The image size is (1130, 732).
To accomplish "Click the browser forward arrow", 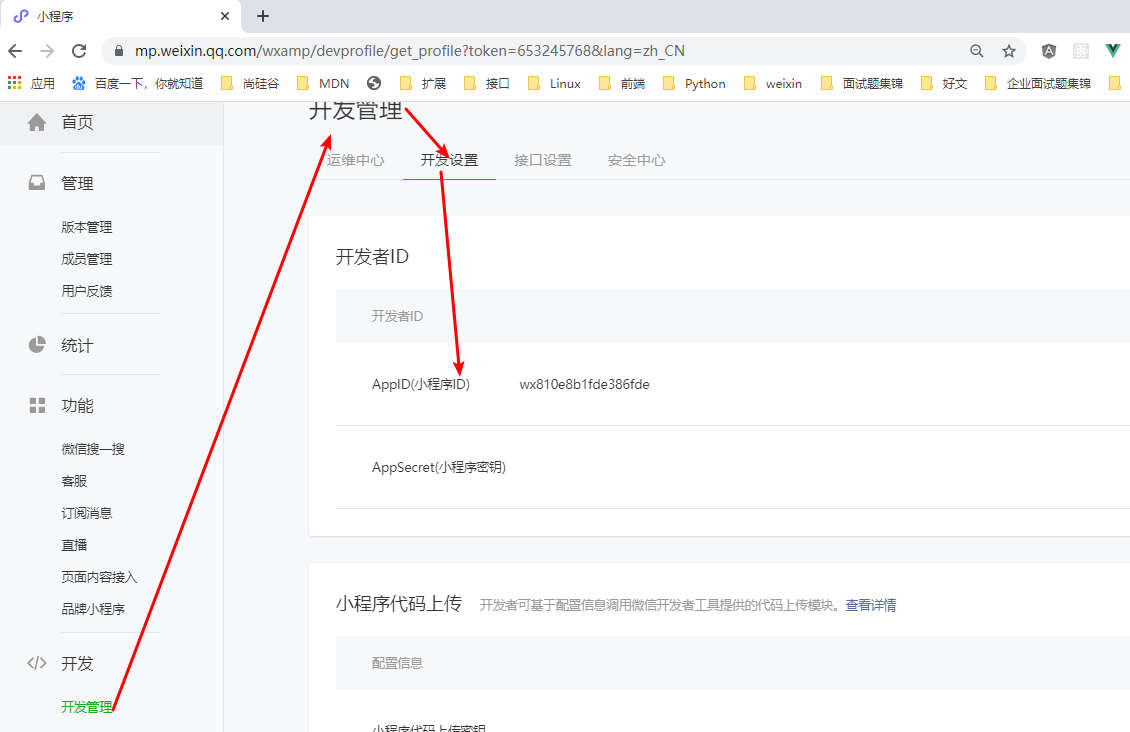I will tap(47, 51).
